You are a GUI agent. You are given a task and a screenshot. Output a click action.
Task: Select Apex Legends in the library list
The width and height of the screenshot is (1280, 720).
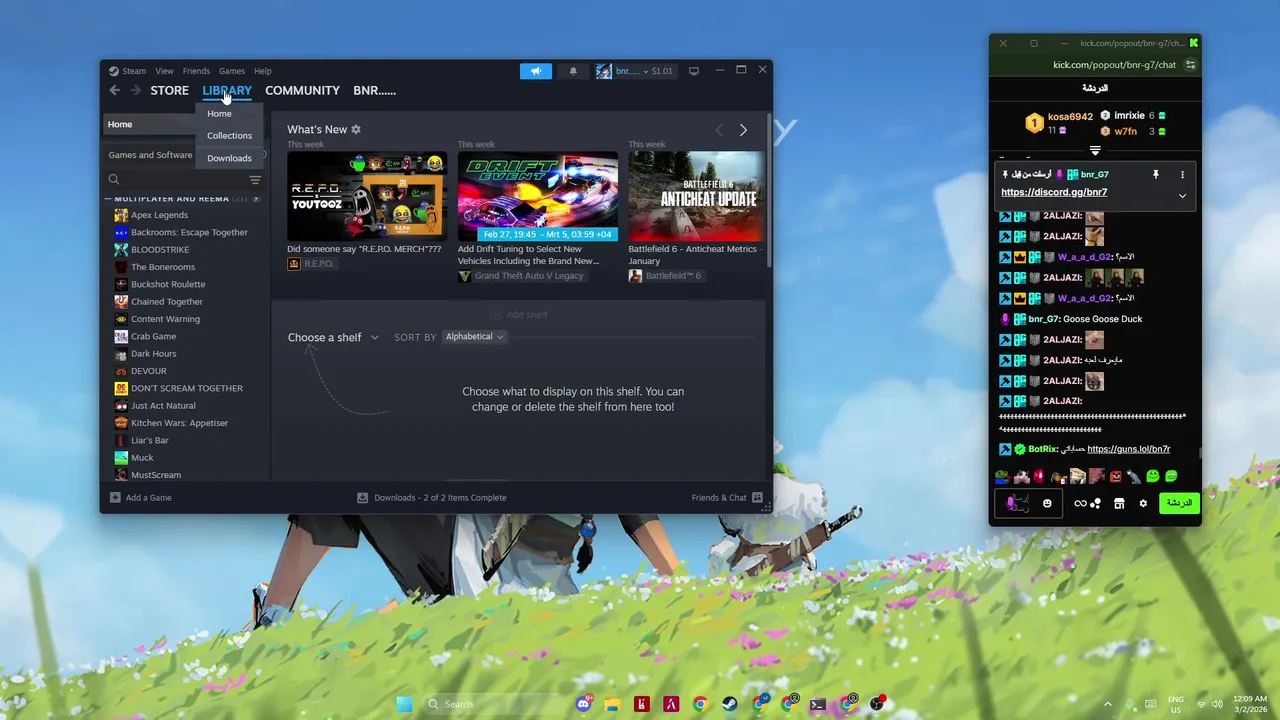(159, 215)
